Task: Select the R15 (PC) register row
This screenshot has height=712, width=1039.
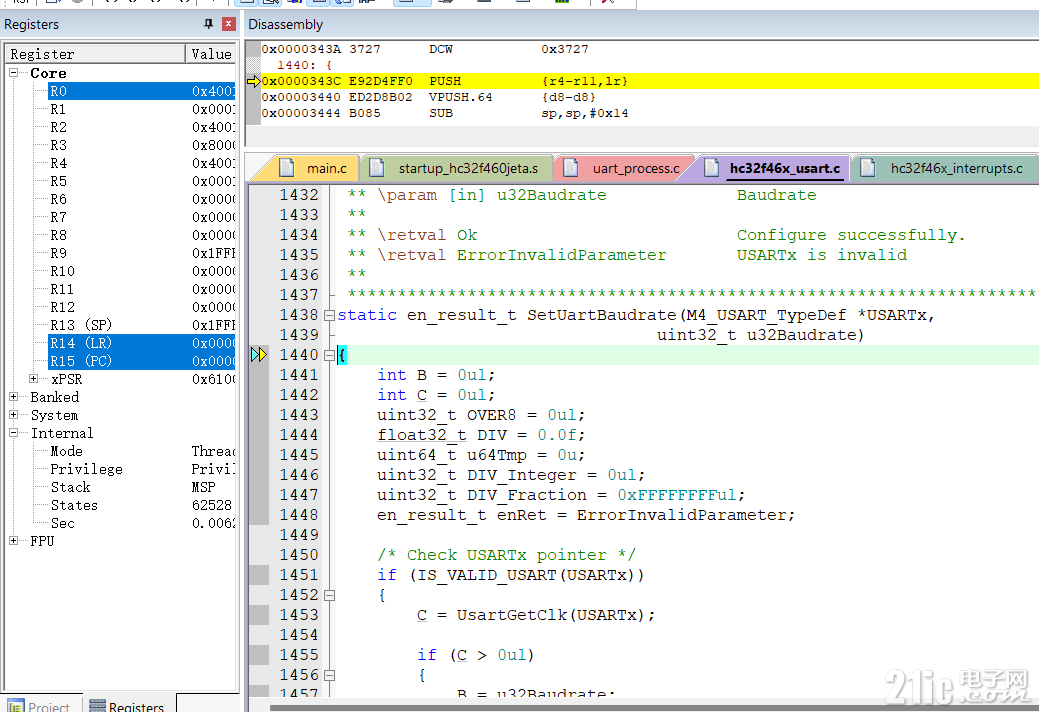Action: [142, 361]
